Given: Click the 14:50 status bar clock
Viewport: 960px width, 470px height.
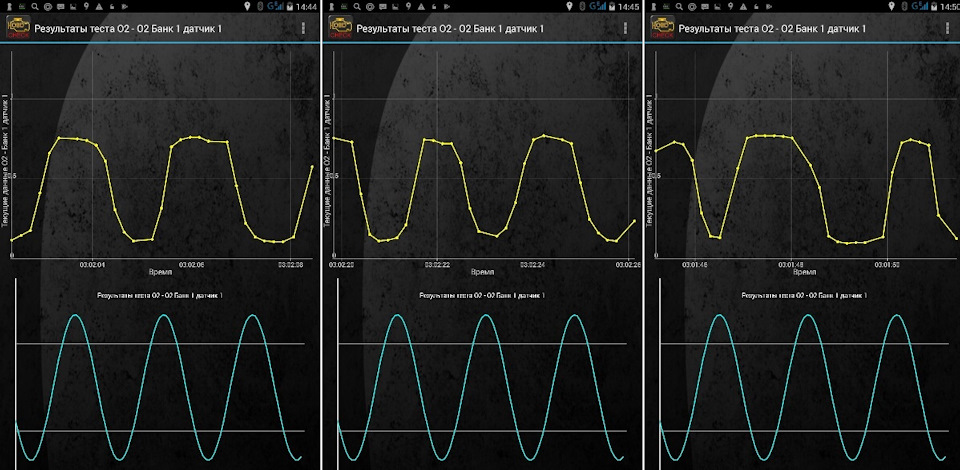Looking at the screenshot, I should coord(949,6).
